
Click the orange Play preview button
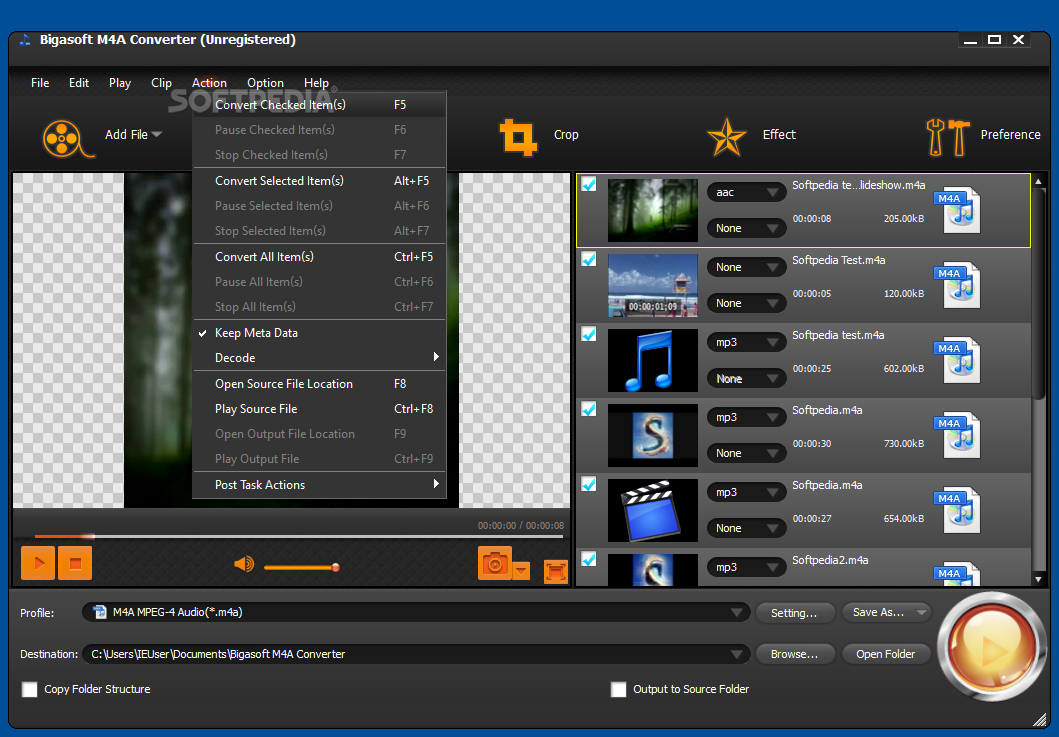pyautogui.click(x=38, y=563)
